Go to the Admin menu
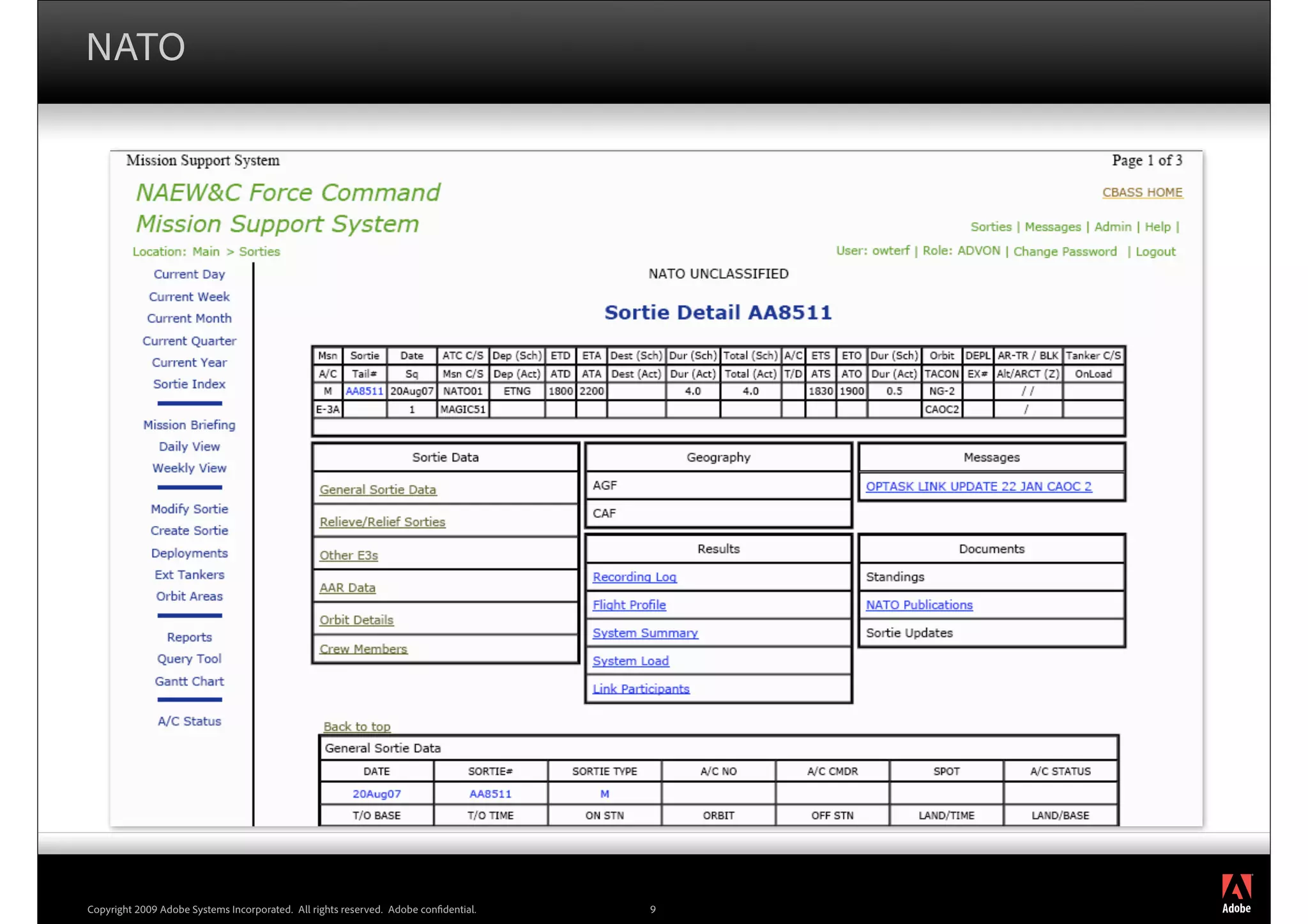This screenshot has height=924, width=1308. tap(1112, 227)
